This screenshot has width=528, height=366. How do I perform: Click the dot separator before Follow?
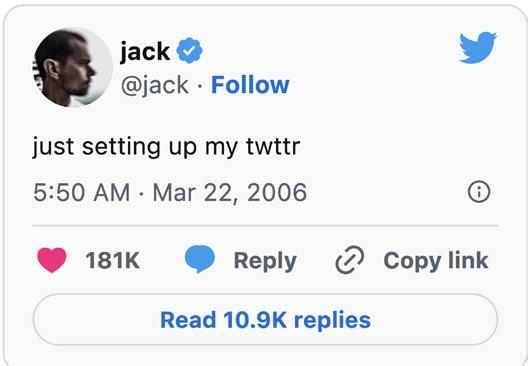click(x=200, y=86)
